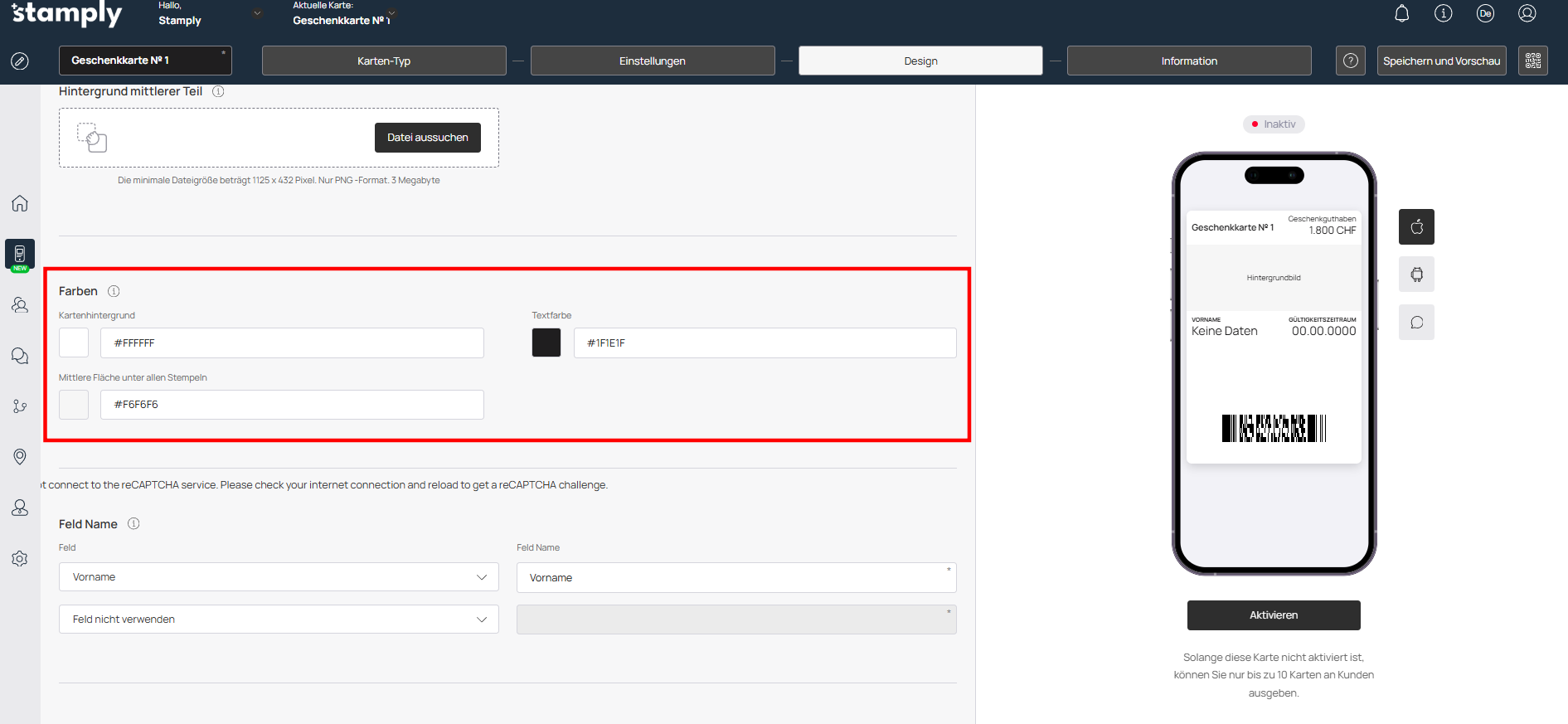Open the home icon in sidebar
This screenshot has height=724, width=1568.
(x=20, y=203)
